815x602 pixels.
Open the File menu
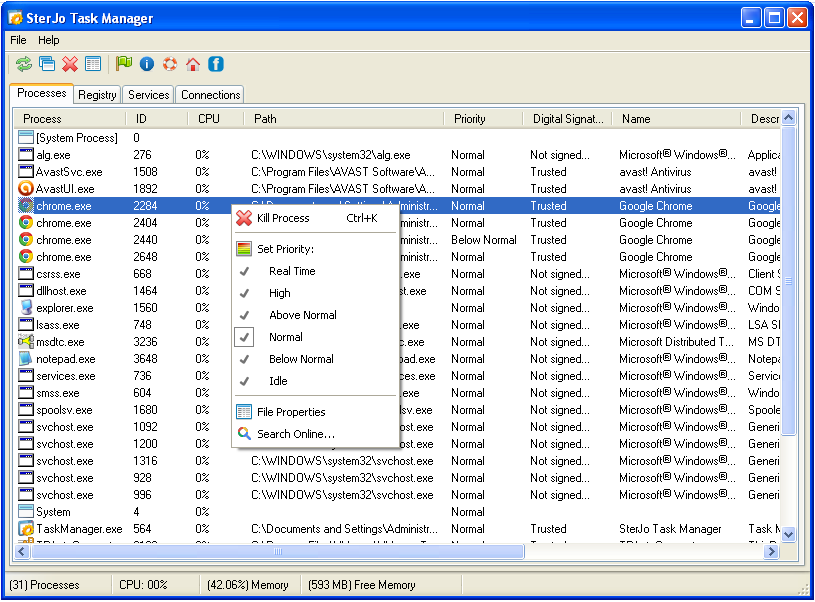(x=17, y=40)
